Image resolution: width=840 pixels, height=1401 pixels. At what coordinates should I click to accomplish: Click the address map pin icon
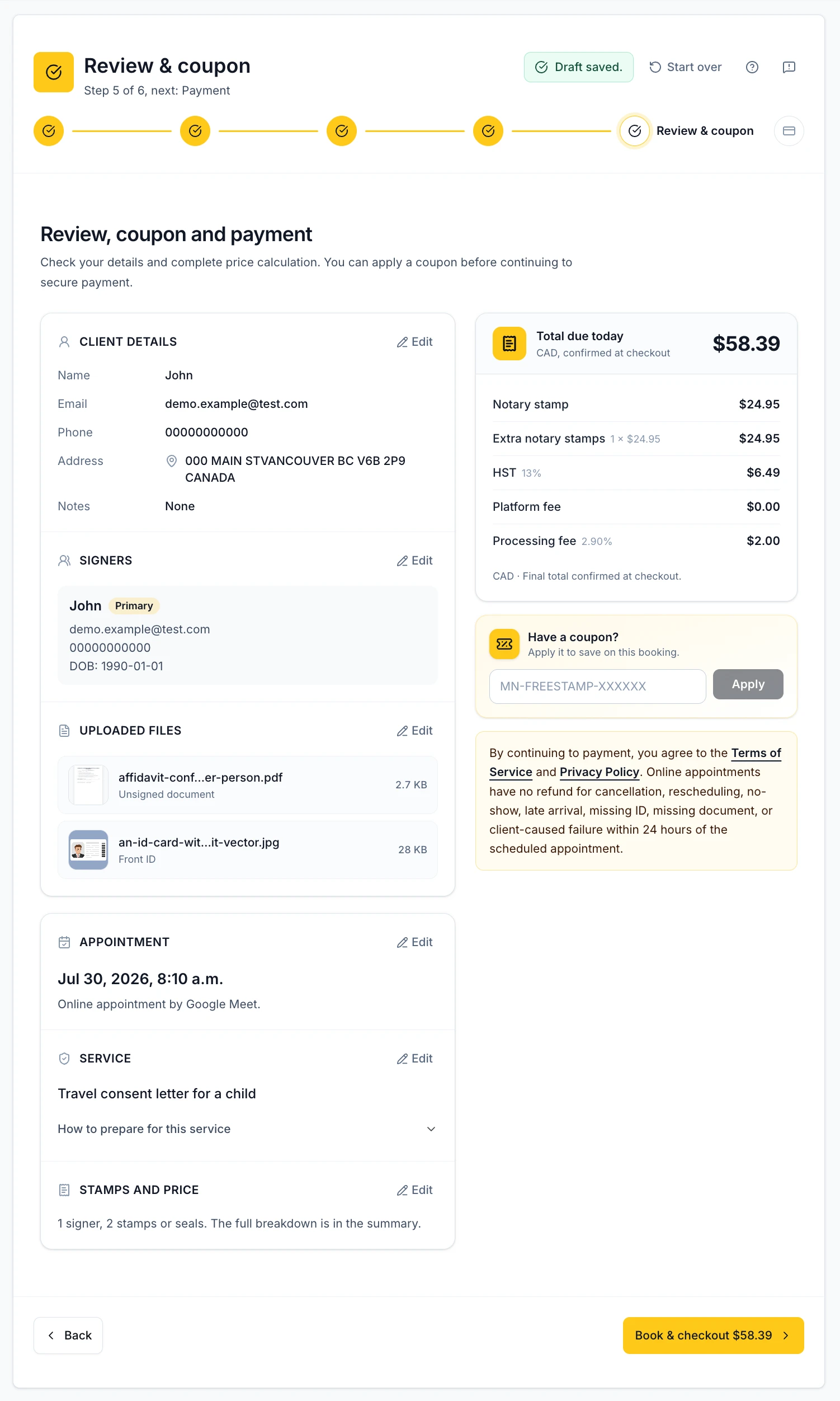(172, 461)
